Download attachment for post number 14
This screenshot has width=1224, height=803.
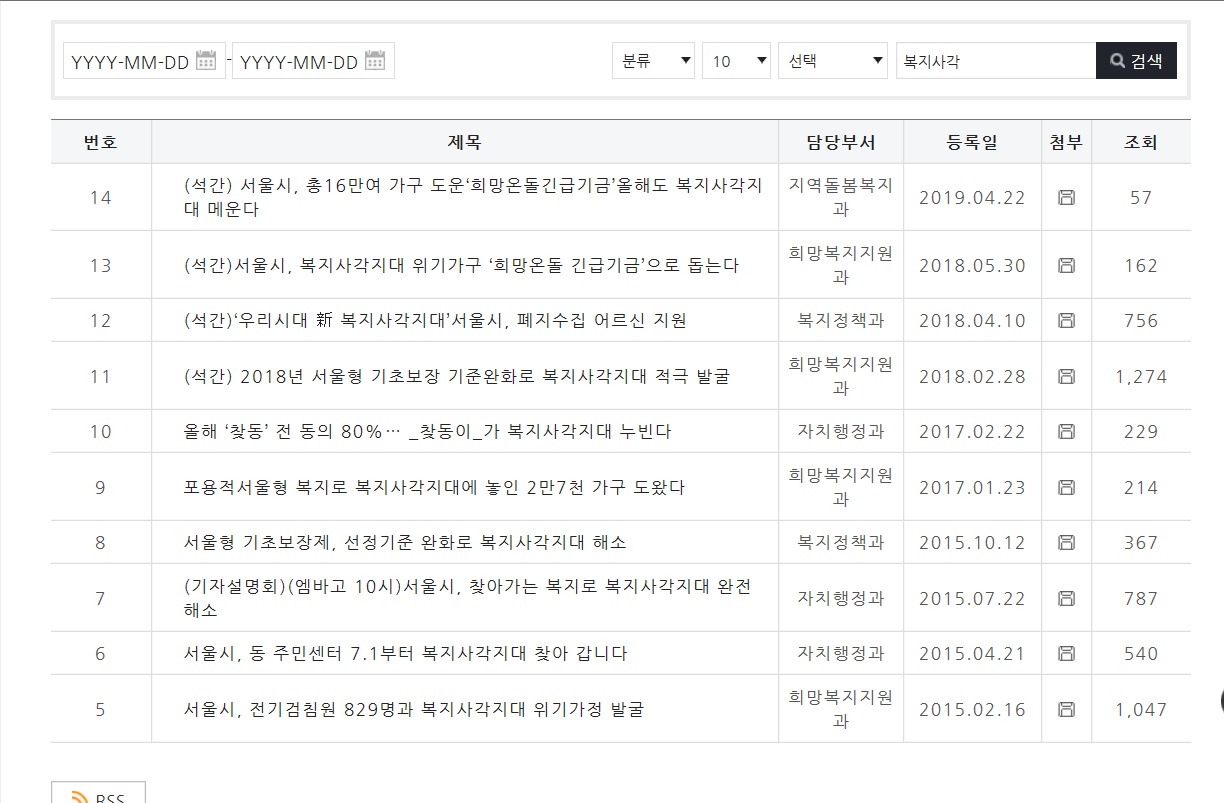1066,198
